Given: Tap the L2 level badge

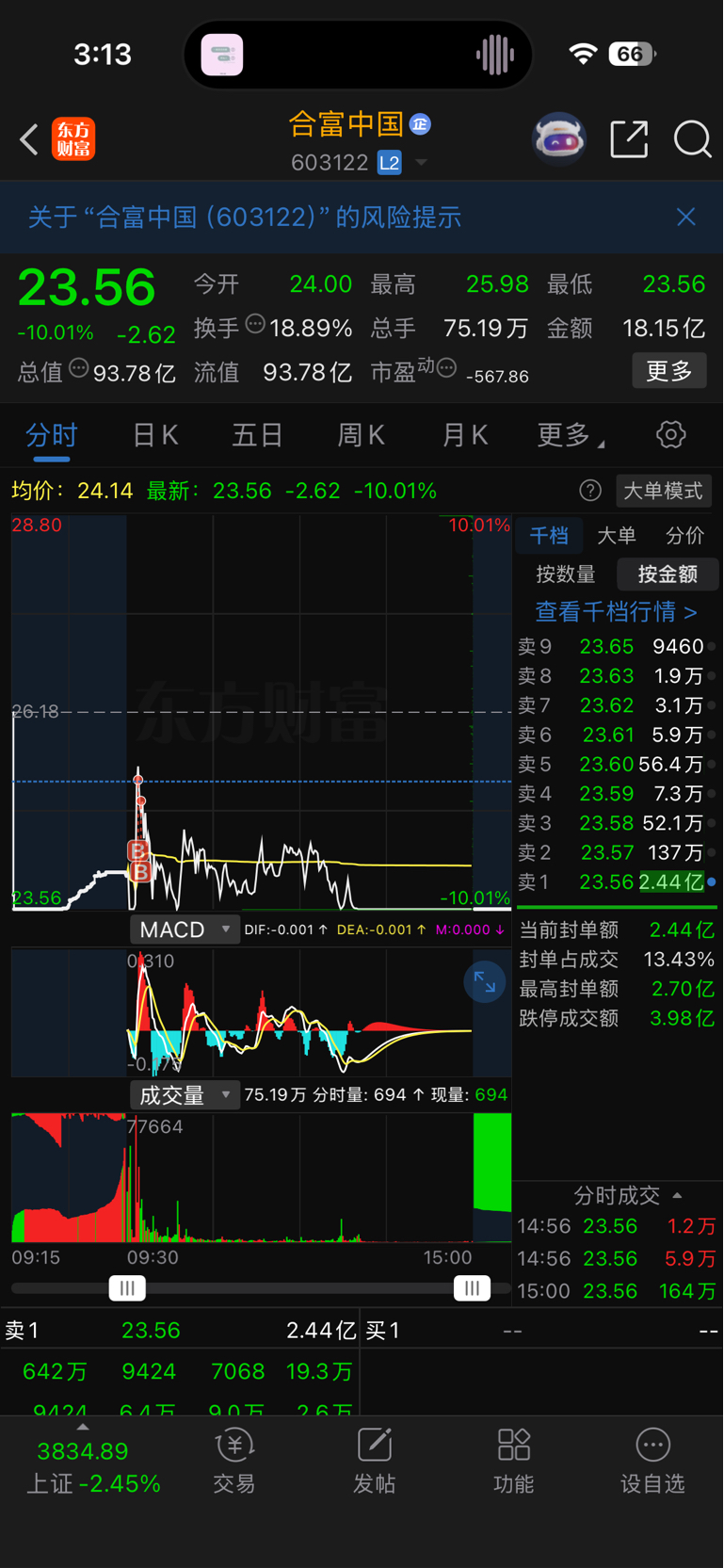Looking at the screenshot, I should tap(389, 163).
